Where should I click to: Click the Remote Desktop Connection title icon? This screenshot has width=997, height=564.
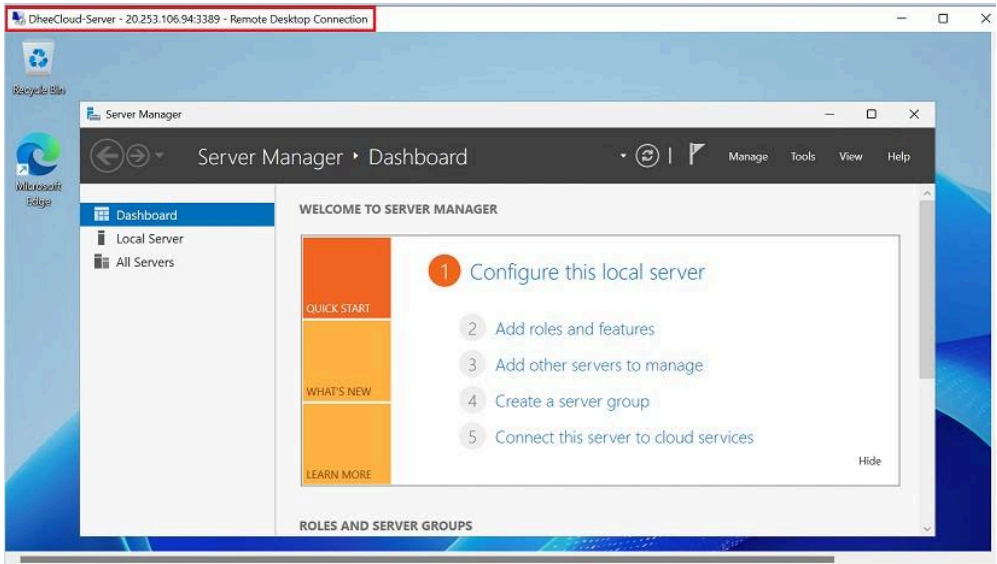(18, 19)
